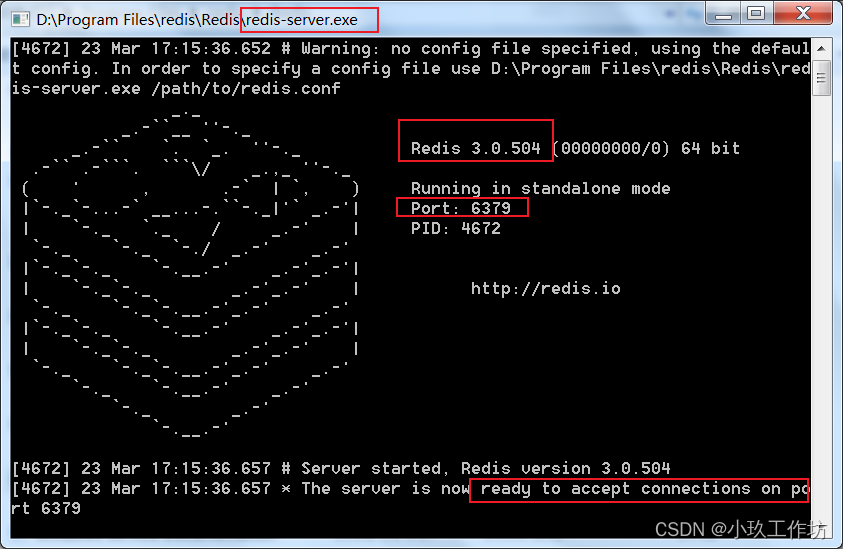
Task: Click the vertical scrollbar thumb
Action: [x=821, y=78]
